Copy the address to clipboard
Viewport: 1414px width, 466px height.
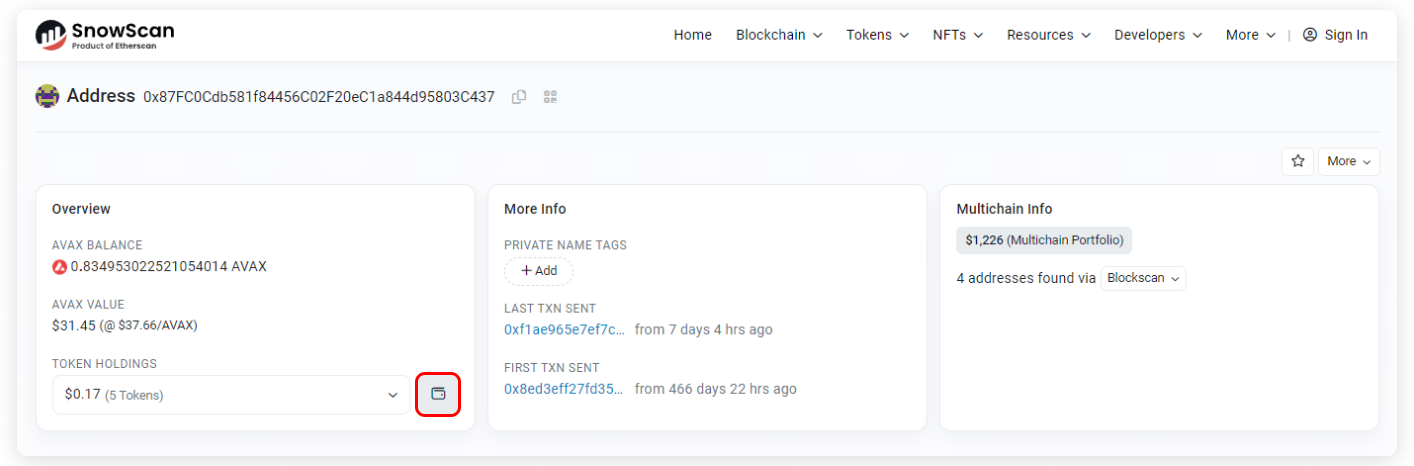[519, 97]
